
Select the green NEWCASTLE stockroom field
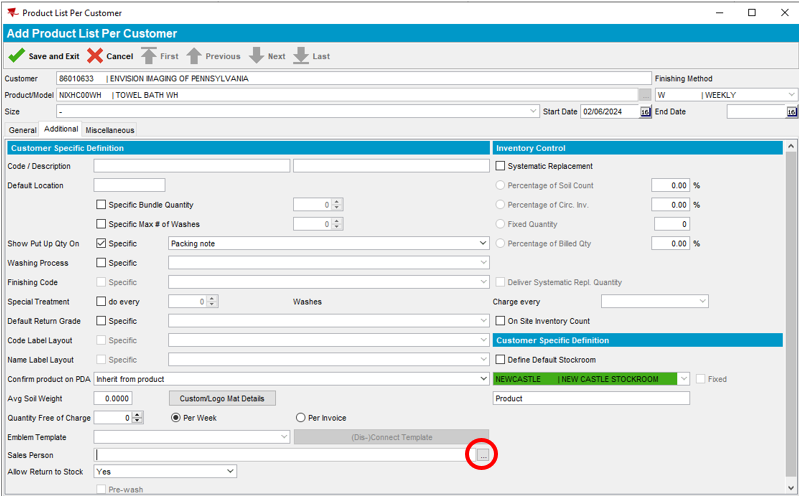click(x=585, y=379)
